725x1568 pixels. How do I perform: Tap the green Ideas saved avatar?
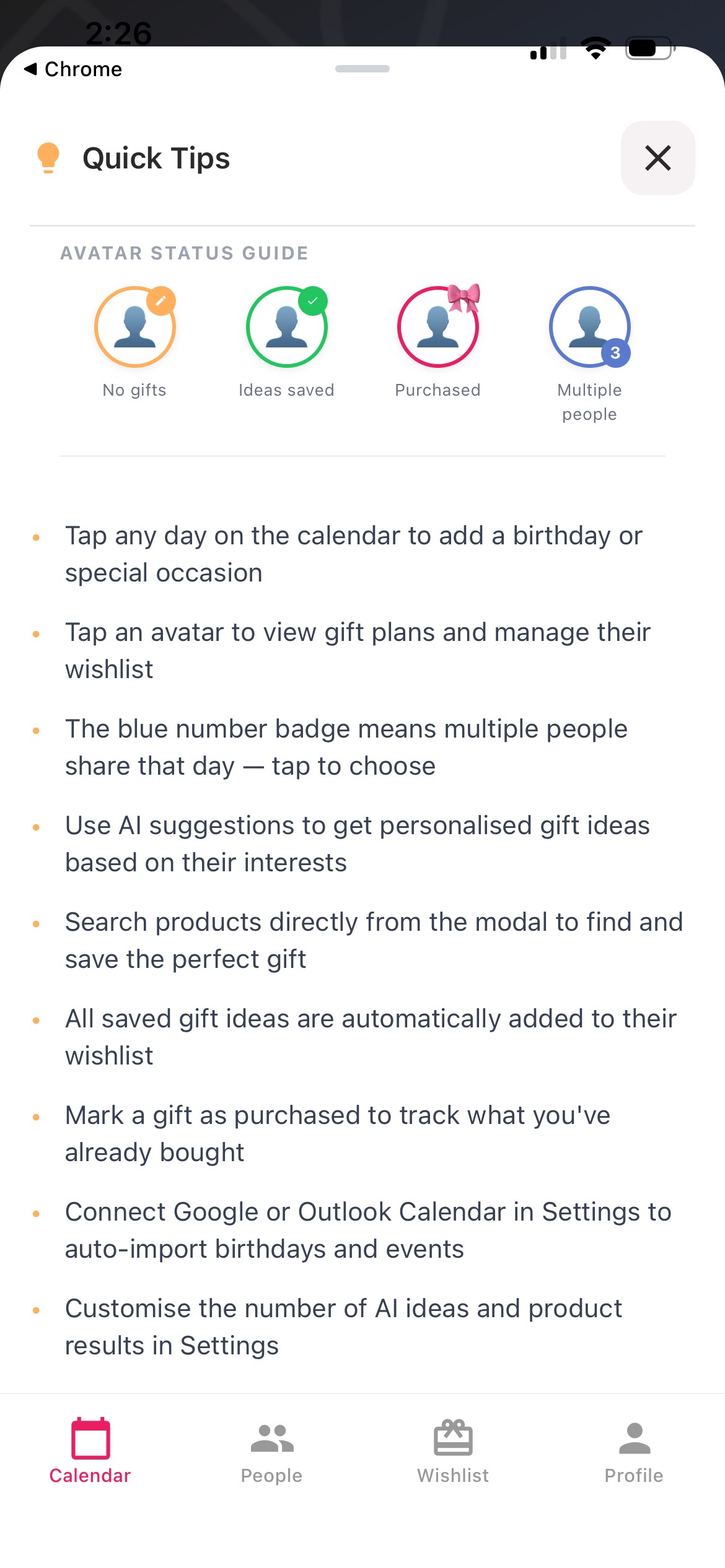286,327
